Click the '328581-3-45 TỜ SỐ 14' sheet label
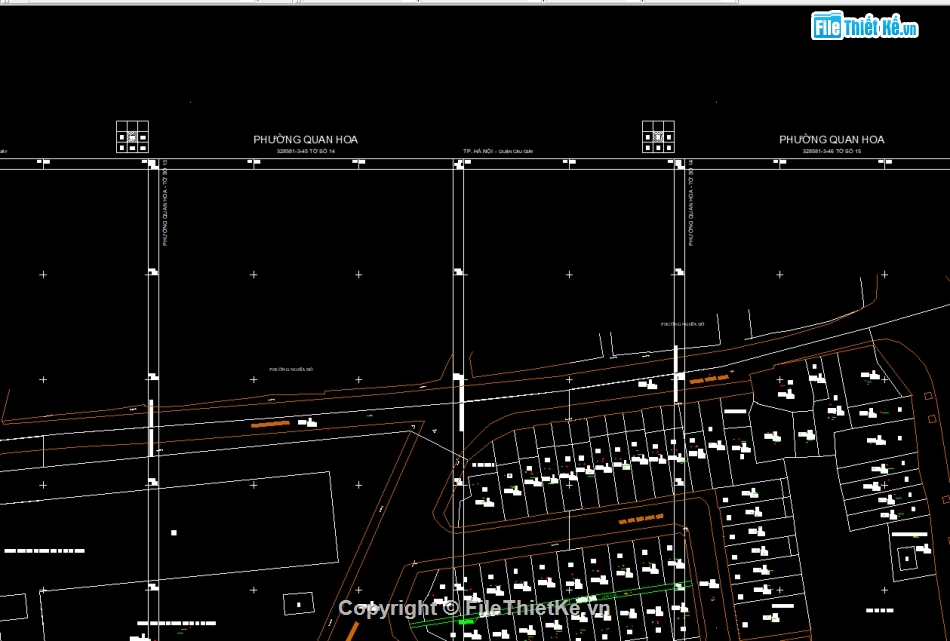Screen dimensions: 950x641 click(x=306, y=151)
